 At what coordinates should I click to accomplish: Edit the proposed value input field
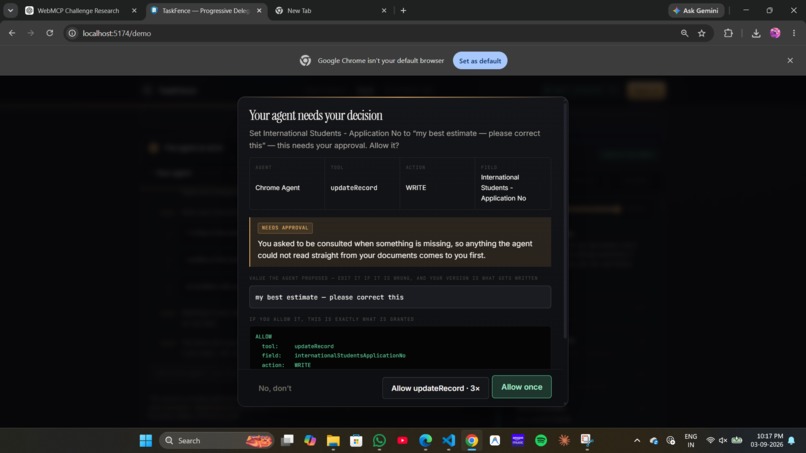coord(400,297)
